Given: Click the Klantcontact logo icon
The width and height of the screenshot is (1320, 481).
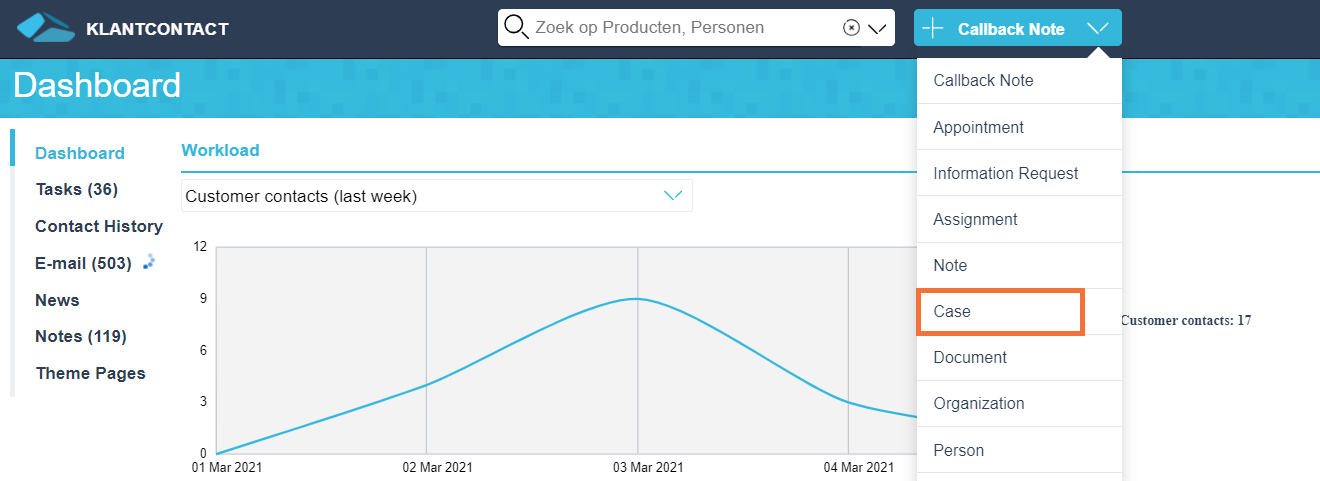Looking at the screenshot, I should [x=46, y=28].
